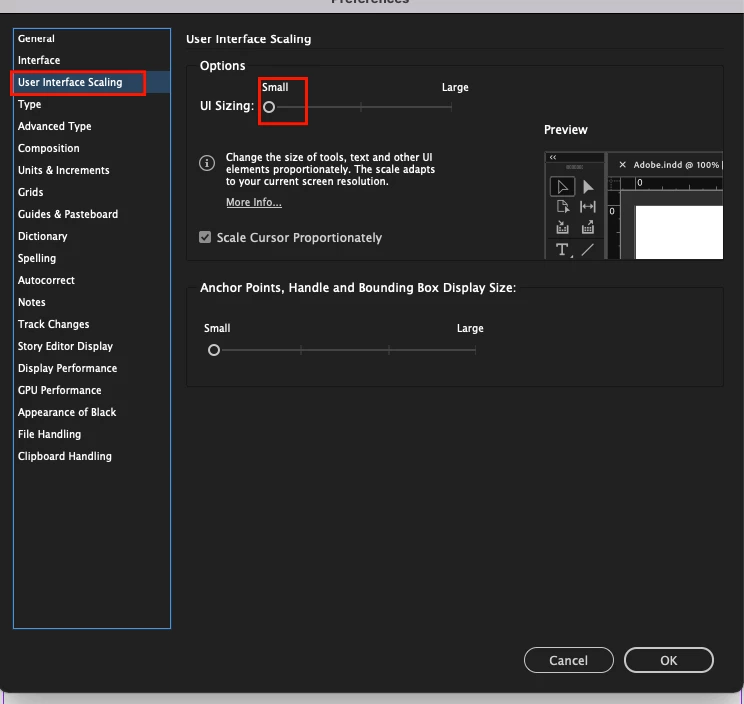Open Appearance of Black category
744x704 pixels.
click(x=92, y=412)
